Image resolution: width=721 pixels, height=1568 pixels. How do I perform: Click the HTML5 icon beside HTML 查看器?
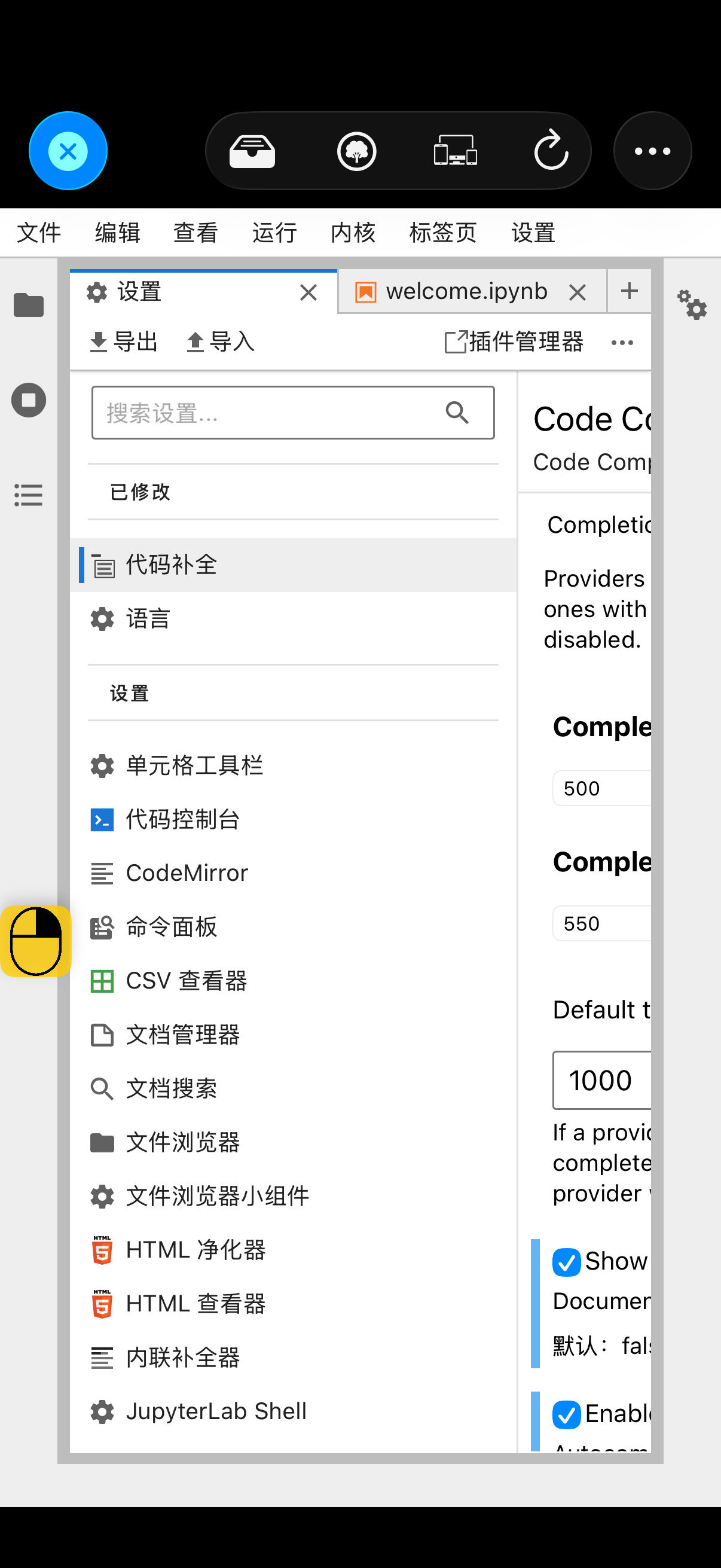(102, 1304)
